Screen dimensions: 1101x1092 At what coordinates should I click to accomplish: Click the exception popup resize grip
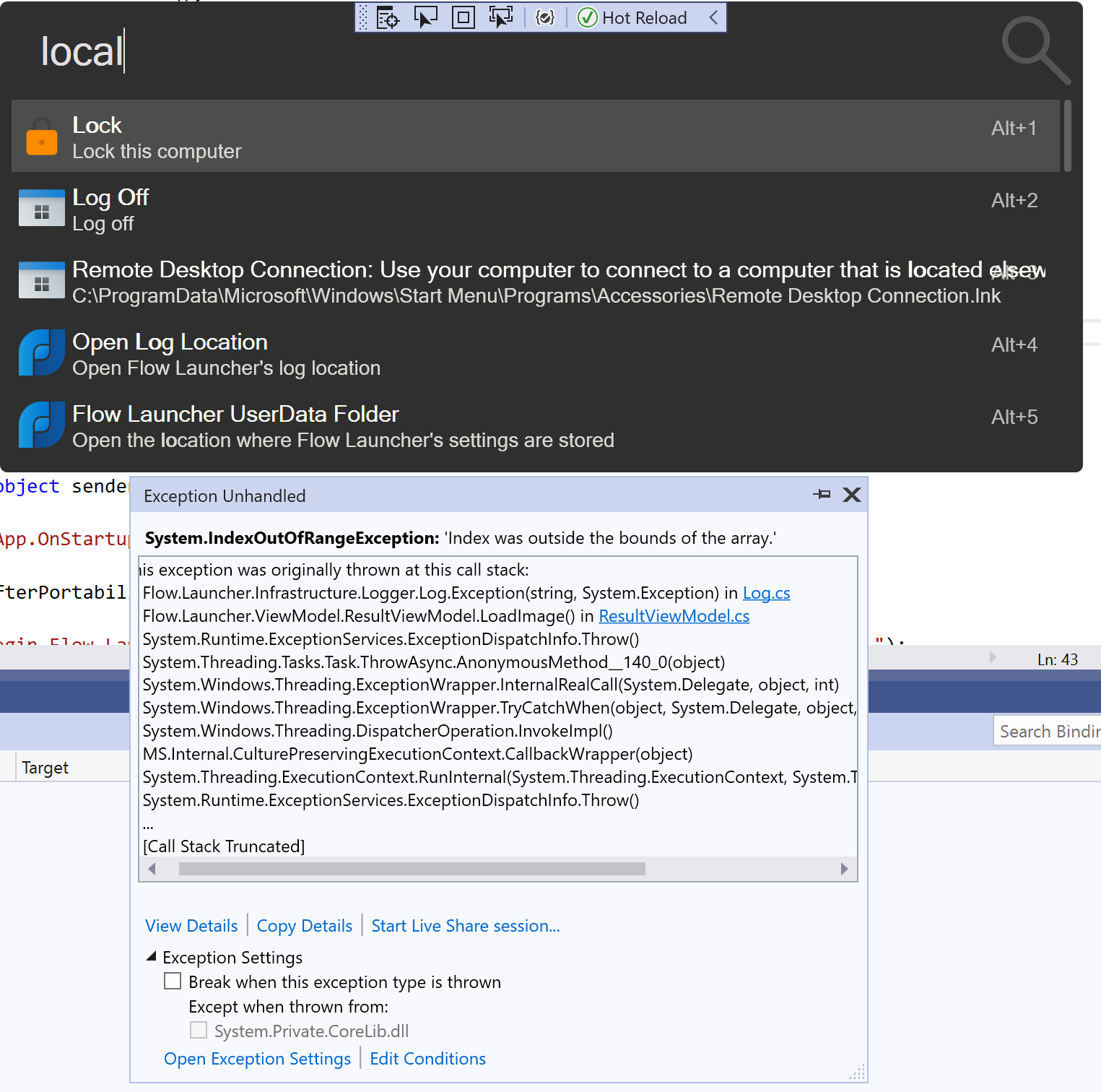coord(857,1072)
